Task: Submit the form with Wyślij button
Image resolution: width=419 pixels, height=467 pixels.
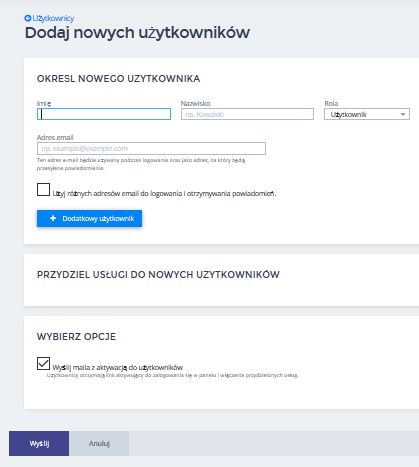Action: (39, 443)
